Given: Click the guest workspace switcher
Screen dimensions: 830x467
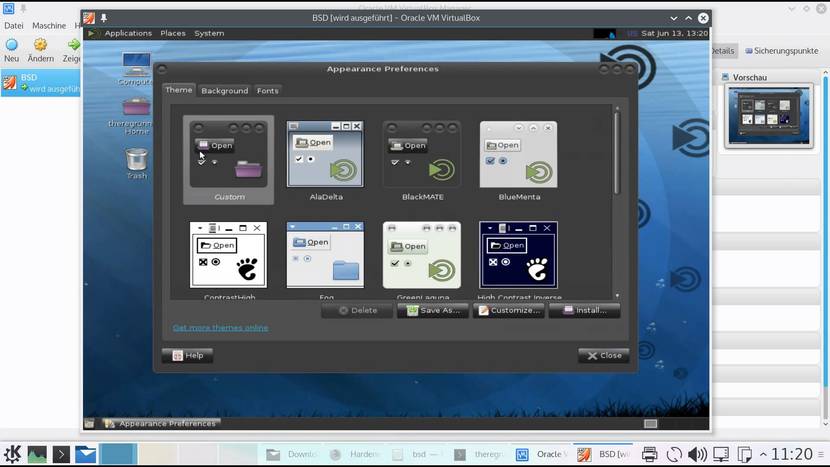Looking at the screenshot, I should pyautogui.click(x=651, y=424).
